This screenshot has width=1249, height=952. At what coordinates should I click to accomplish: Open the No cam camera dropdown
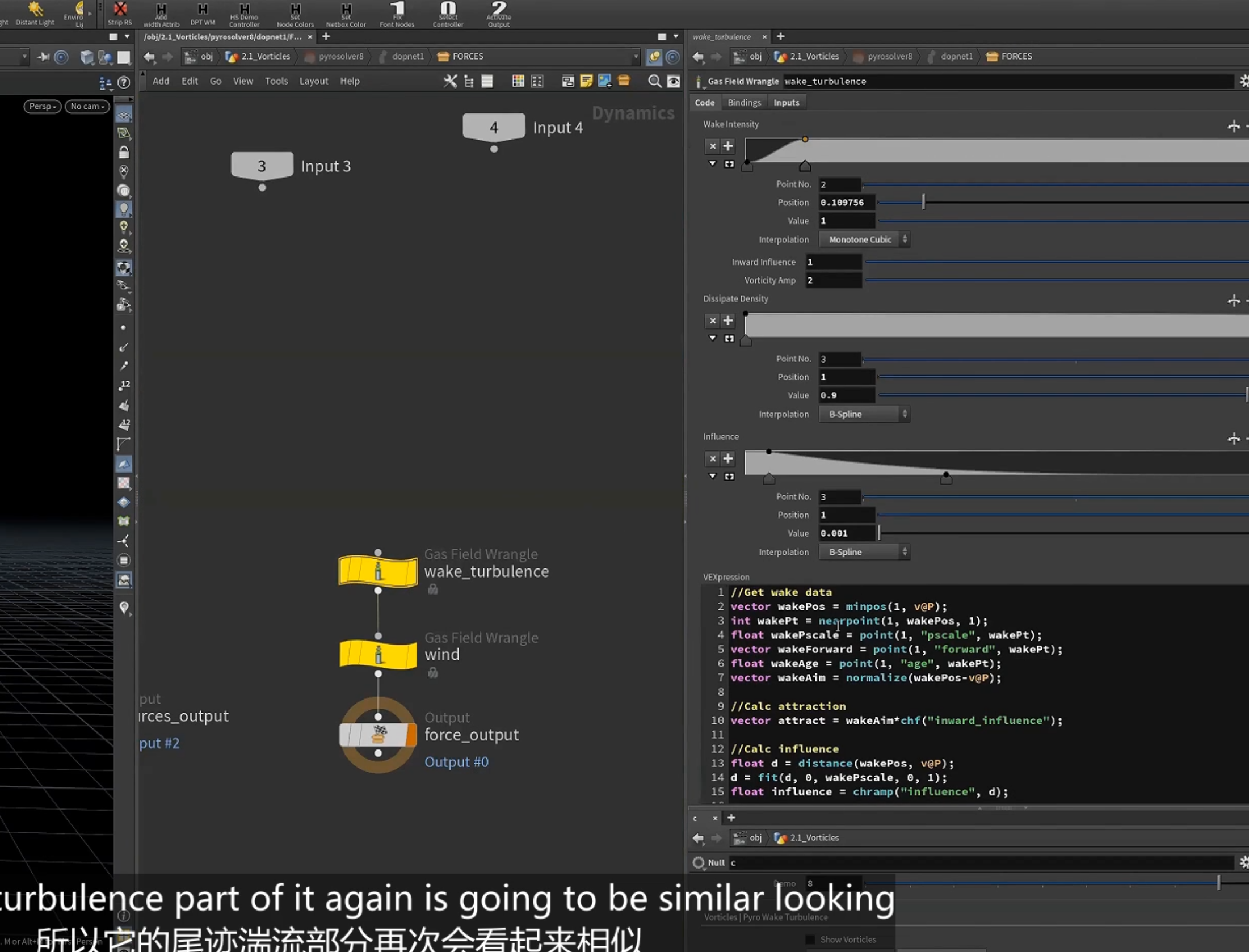point(87,106)
